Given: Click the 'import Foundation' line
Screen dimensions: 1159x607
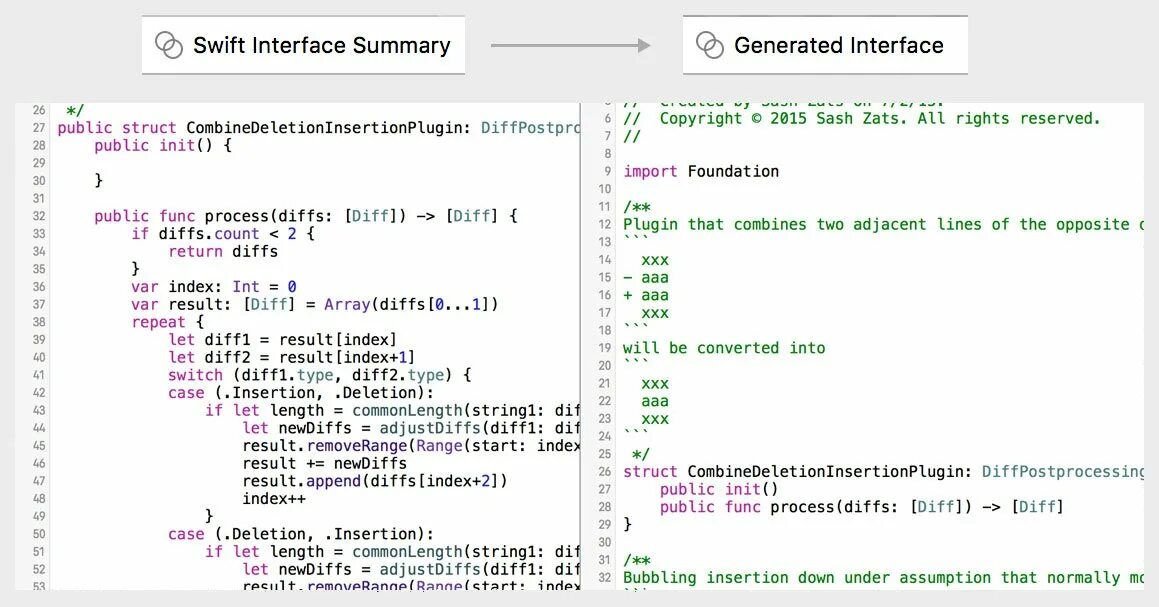Looking at the screenshot, I should click(701, 172).
